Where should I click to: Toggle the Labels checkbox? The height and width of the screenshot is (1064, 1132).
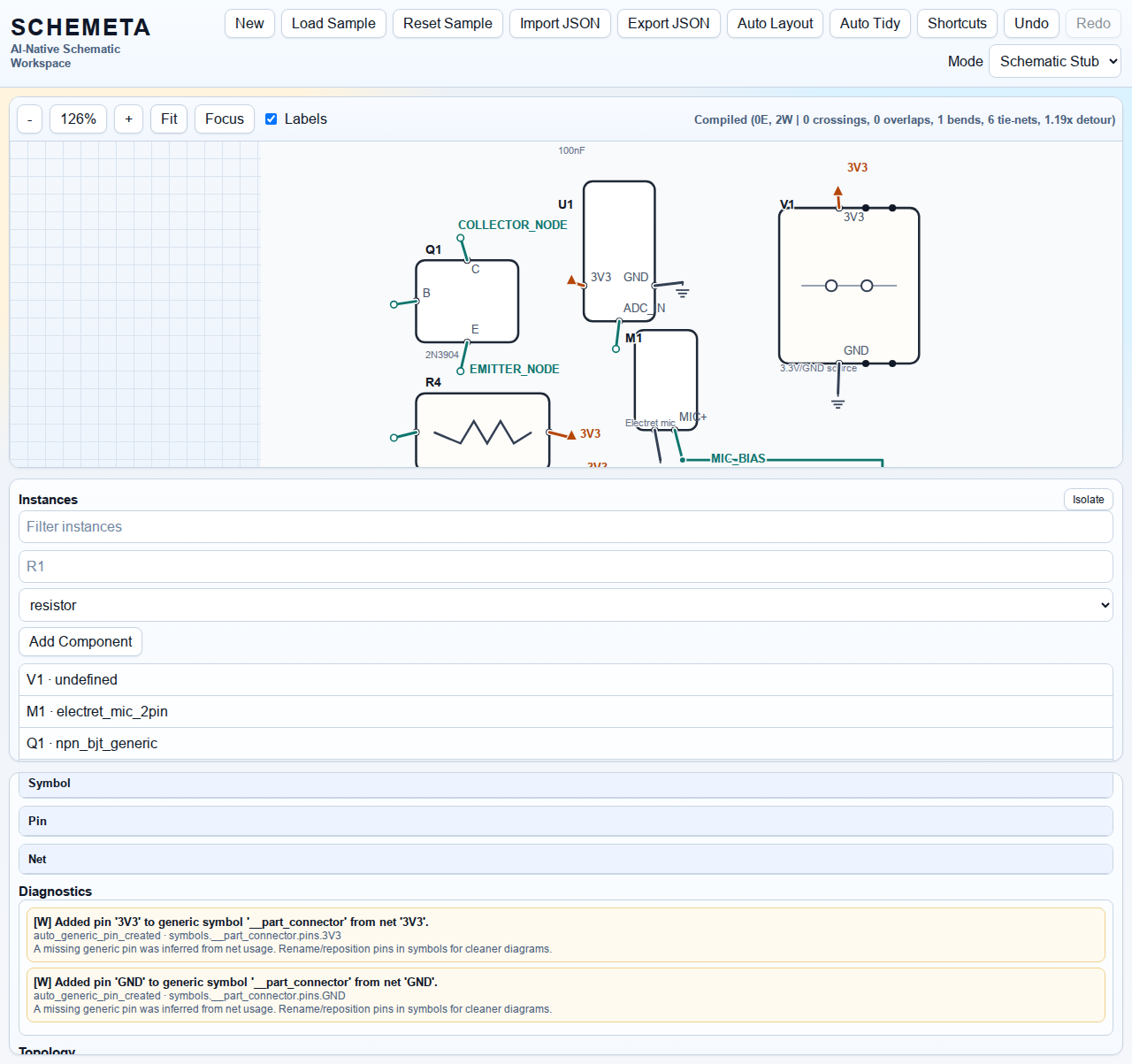click(x=272, y=119)
